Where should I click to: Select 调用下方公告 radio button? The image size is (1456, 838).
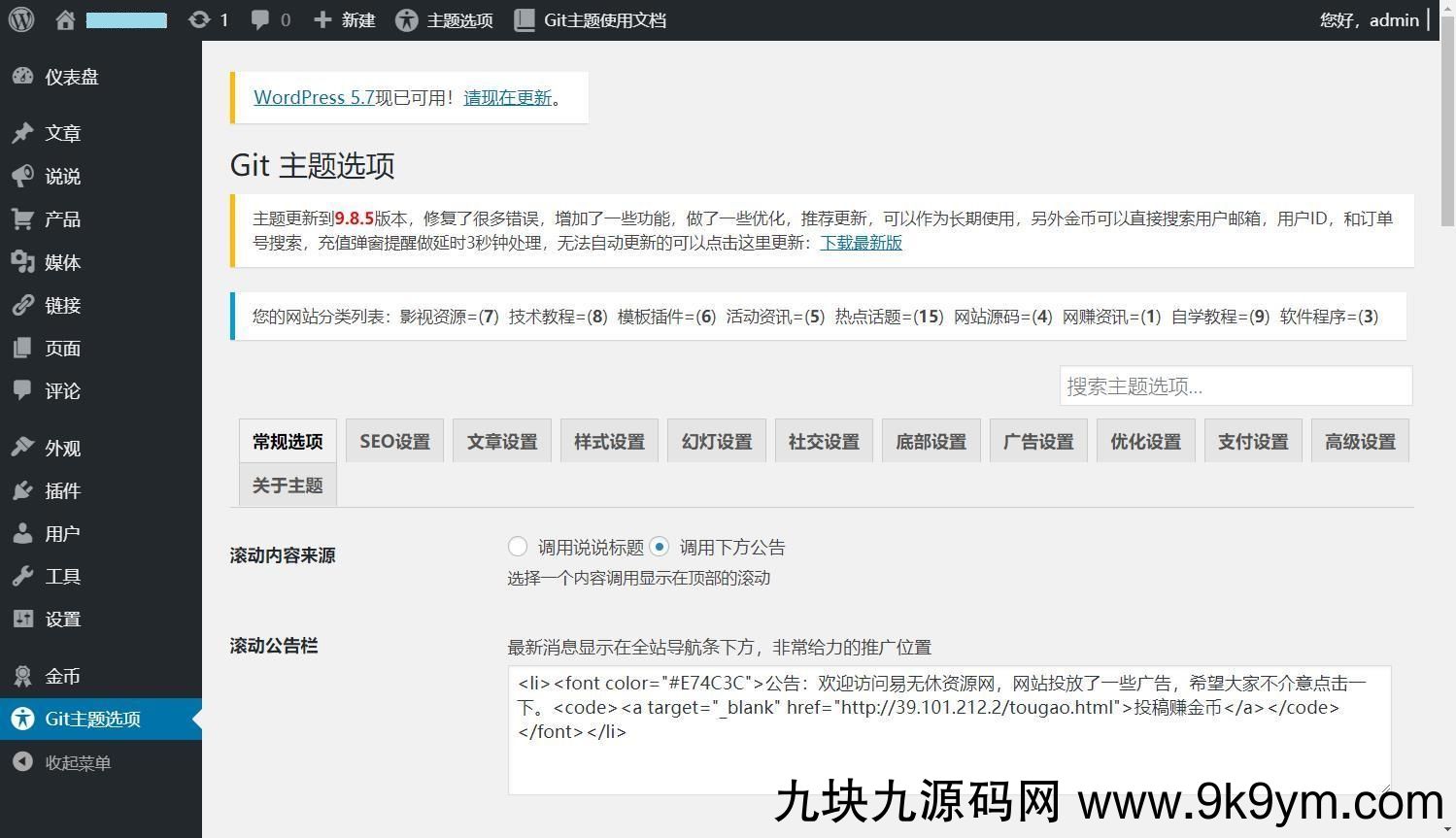click(660, 547)
